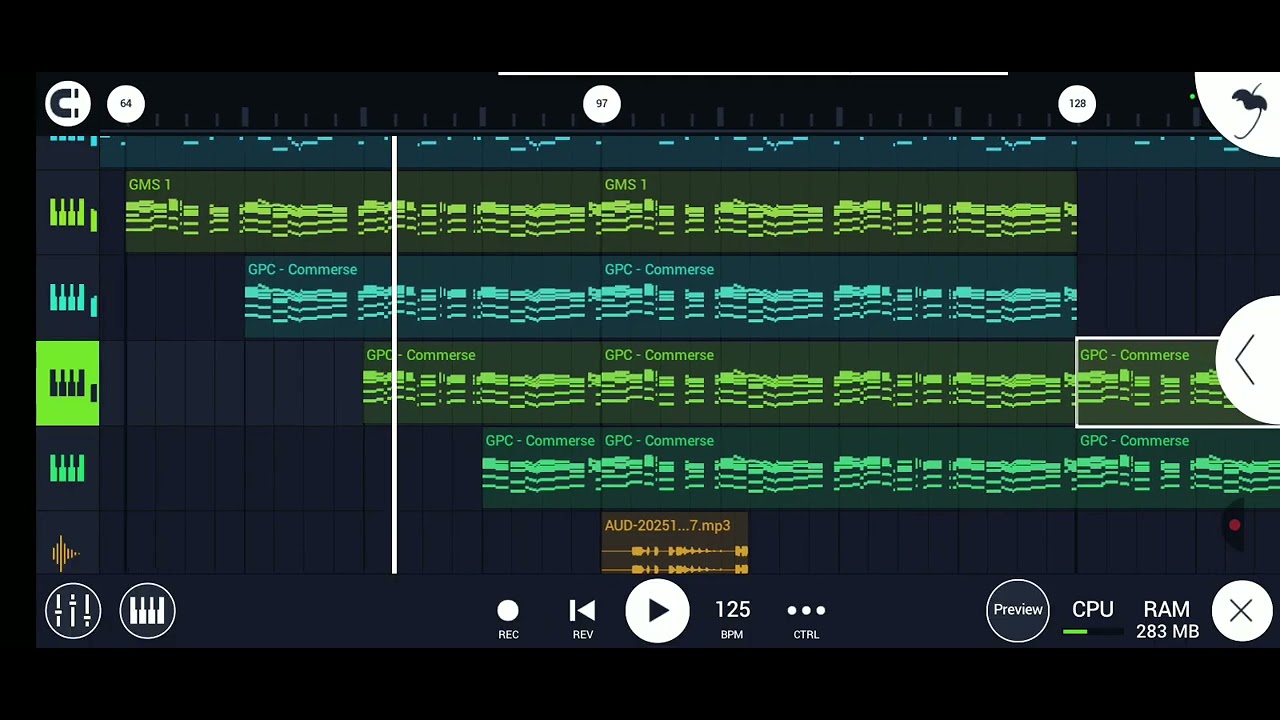Screen dimensions: 1280x720
Task: Toggle the snap magnet icon
Action: coord(68,103)
